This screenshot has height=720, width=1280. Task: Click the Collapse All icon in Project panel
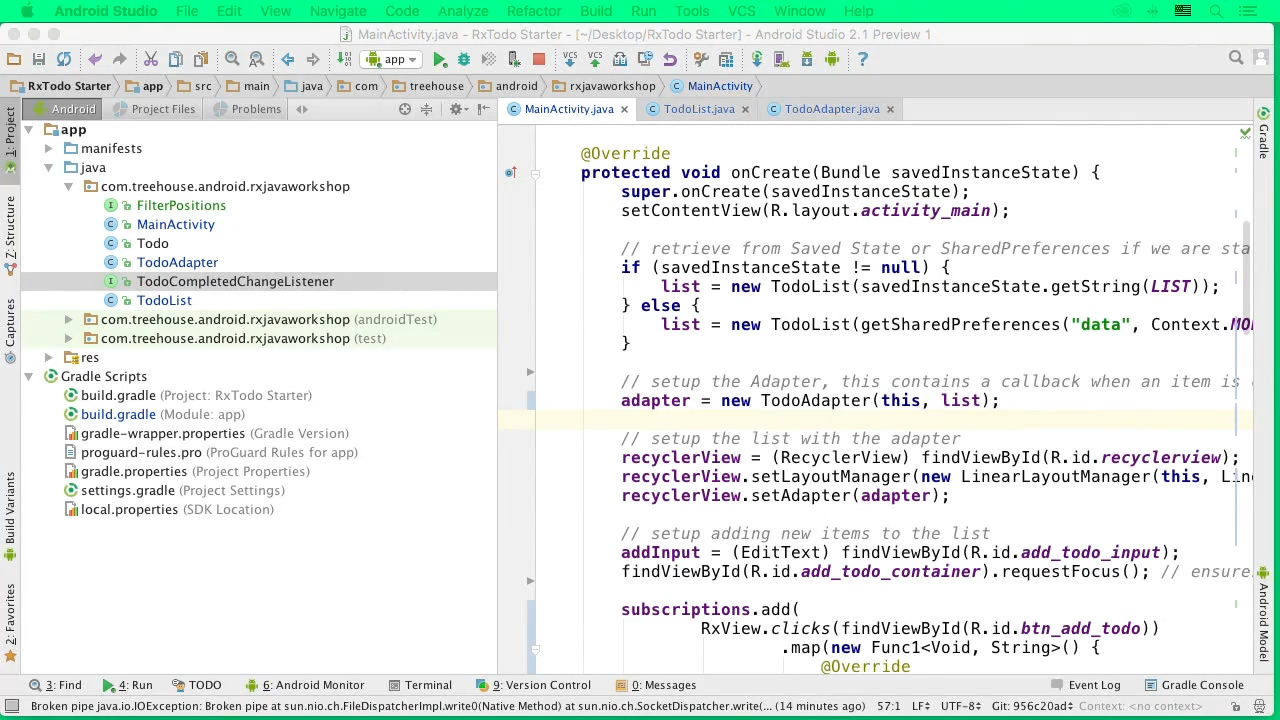tap(428, 109)
